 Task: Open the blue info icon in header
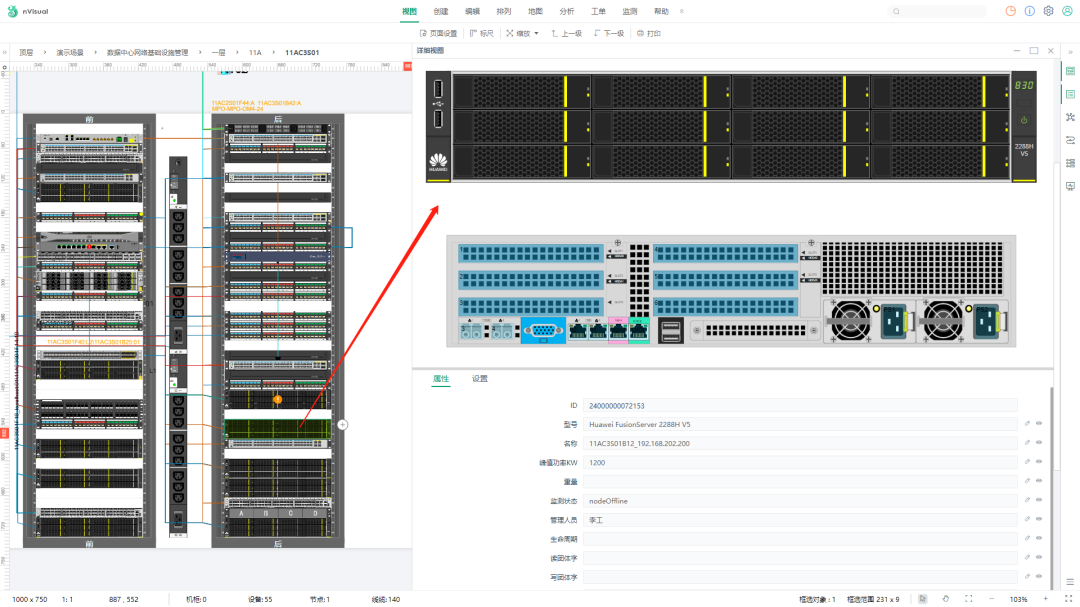click(x=1029, y=11)
